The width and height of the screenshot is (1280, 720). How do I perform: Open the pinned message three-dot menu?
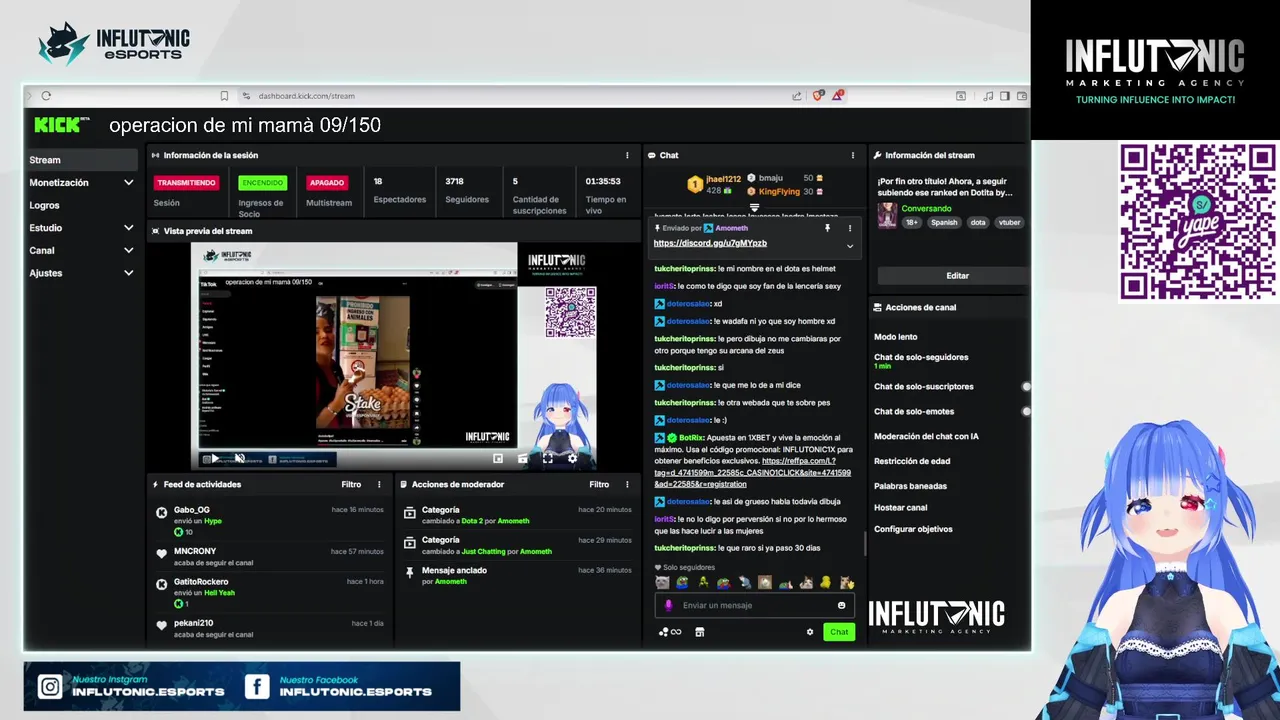point(850,228)
